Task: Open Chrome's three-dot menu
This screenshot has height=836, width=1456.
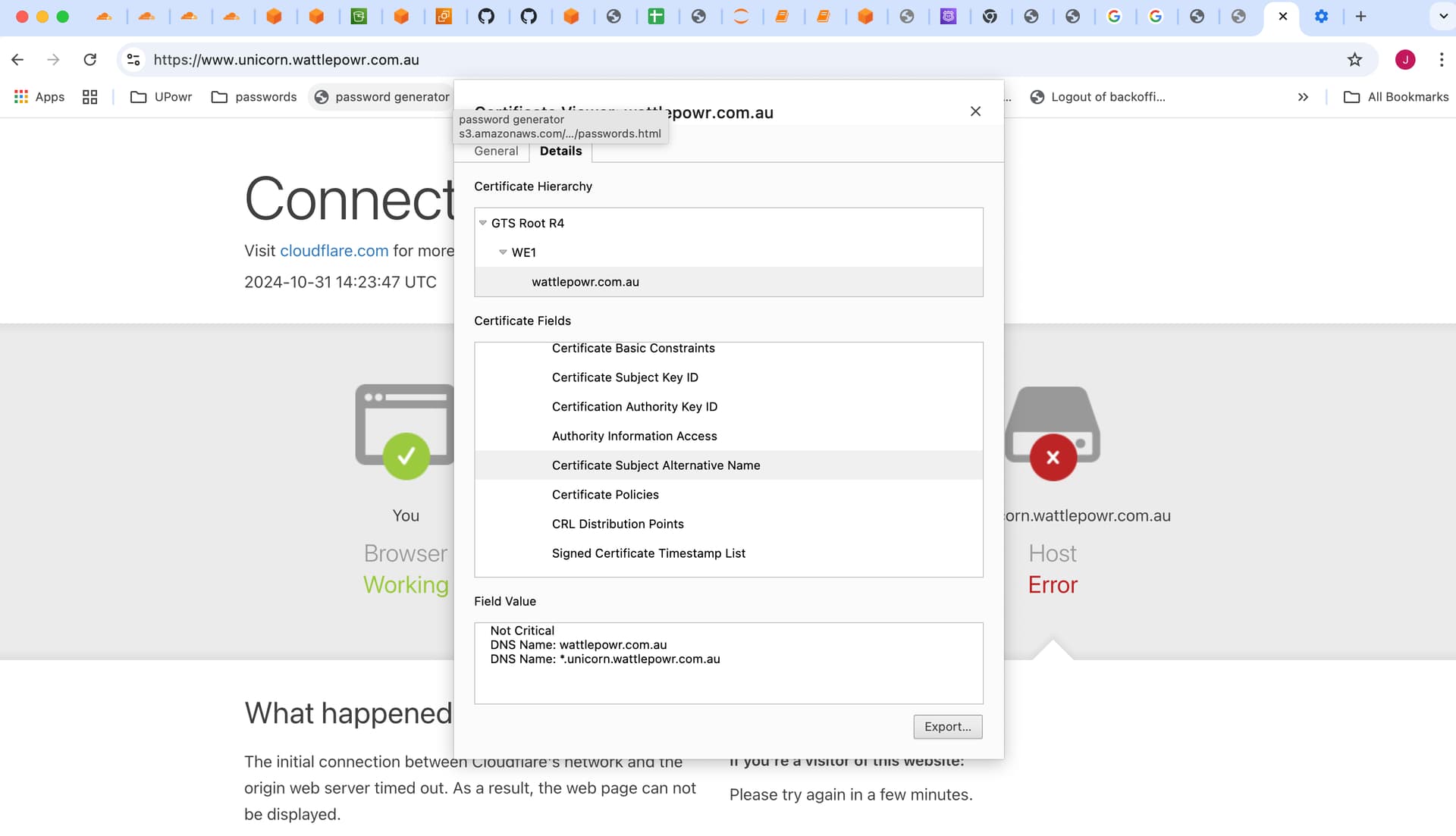Action: pyautogui.click(x=1441, y=59)
